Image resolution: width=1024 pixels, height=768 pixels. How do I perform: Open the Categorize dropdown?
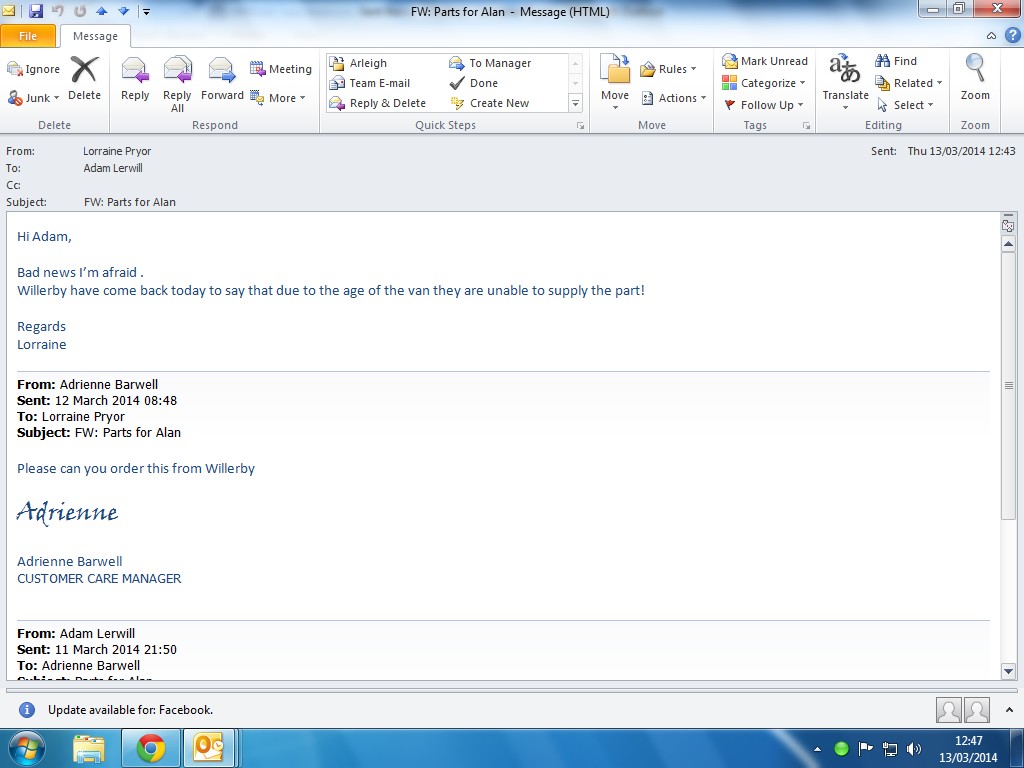[x=763, y=83]
